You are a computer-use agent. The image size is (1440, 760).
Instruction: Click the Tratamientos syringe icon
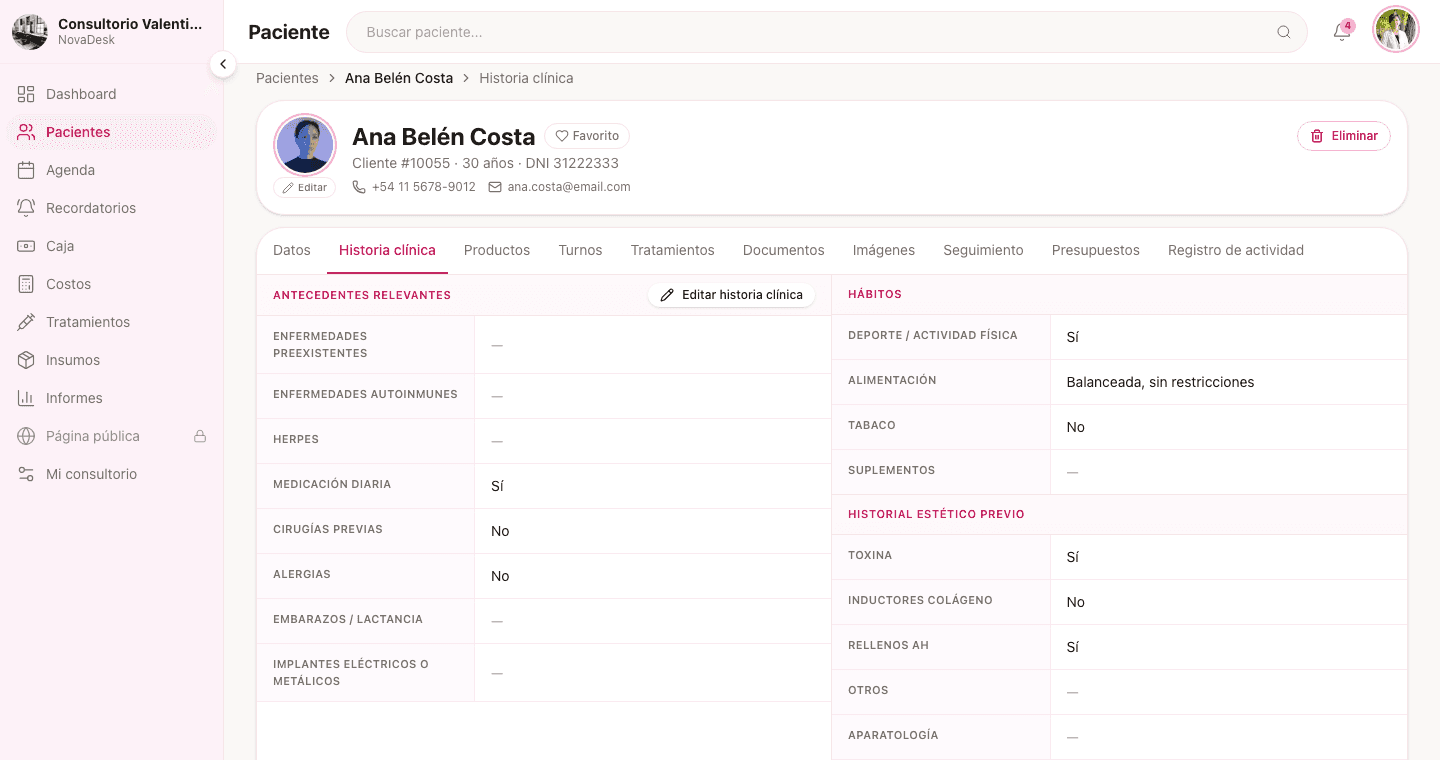(x=26, y=322)
